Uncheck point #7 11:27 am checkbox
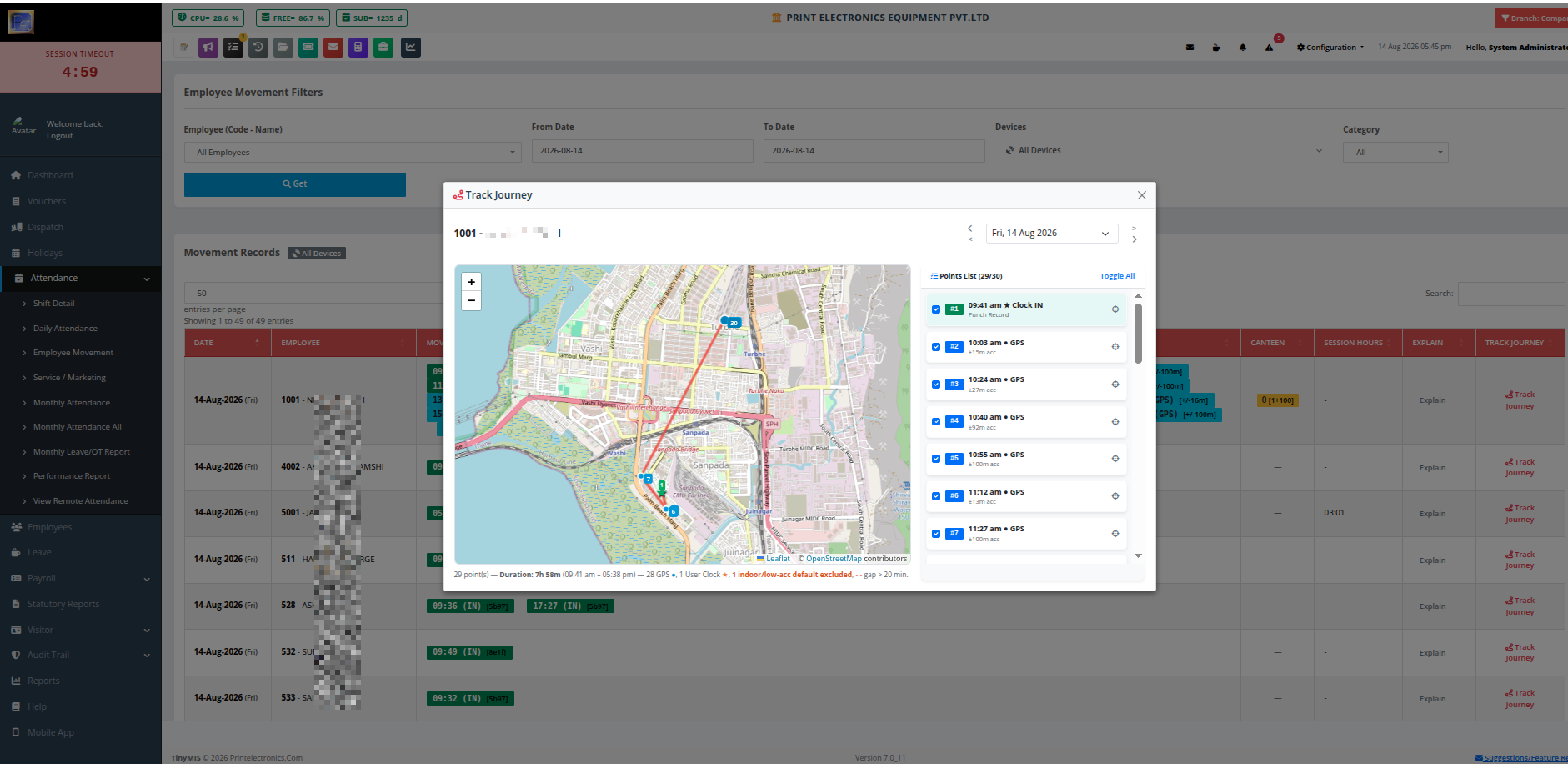 (936, 534)
